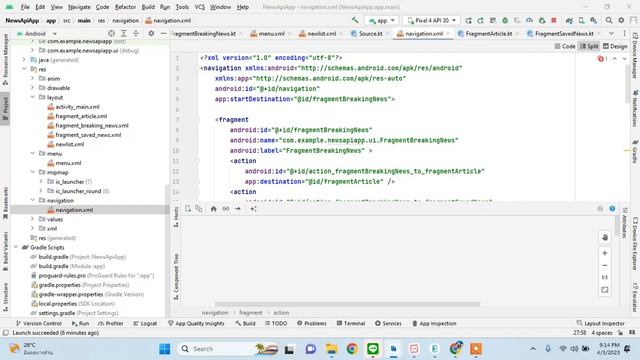This screenshot has width=640, height=360.
Task: Open Device Manager phone icon in toolbar
Action: [x=581, y=20]
